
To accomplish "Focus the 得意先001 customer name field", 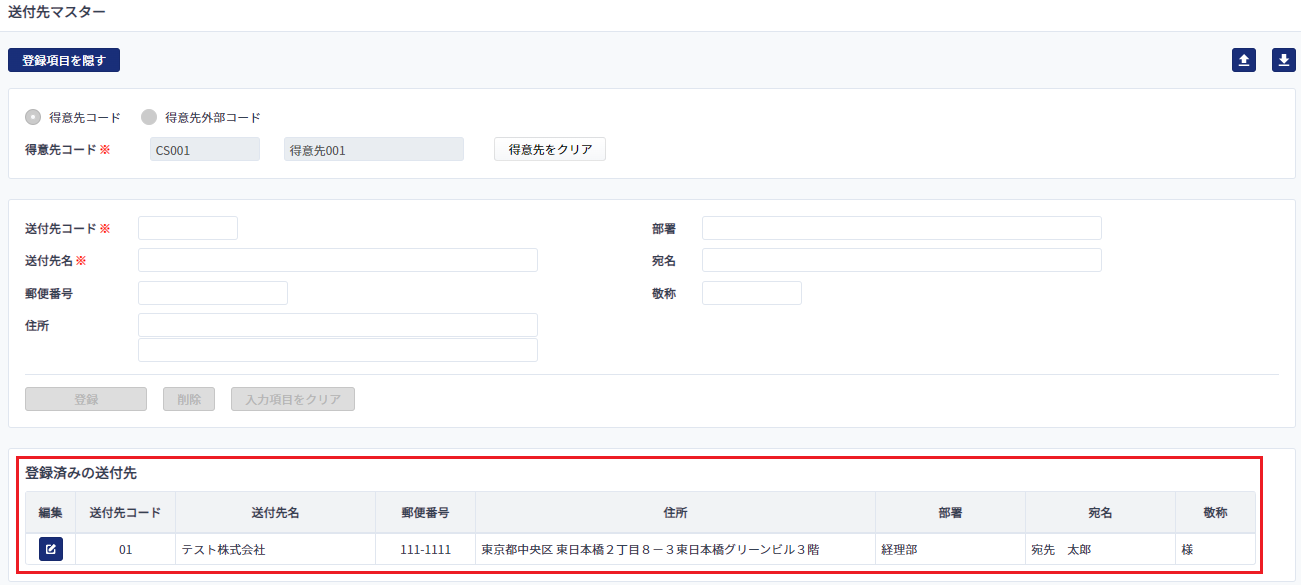I will (374, 150).
